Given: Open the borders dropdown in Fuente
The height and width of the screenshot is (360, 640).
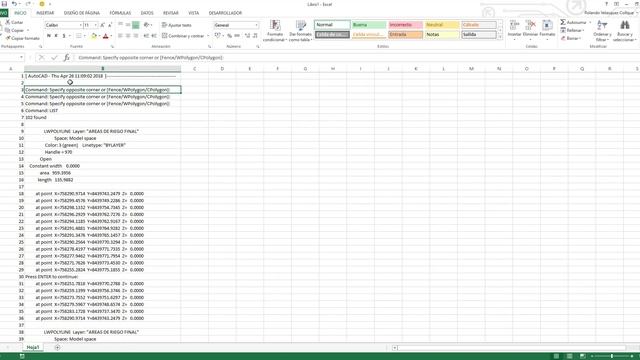Looking at the screenshot, I should pos(84,36).
